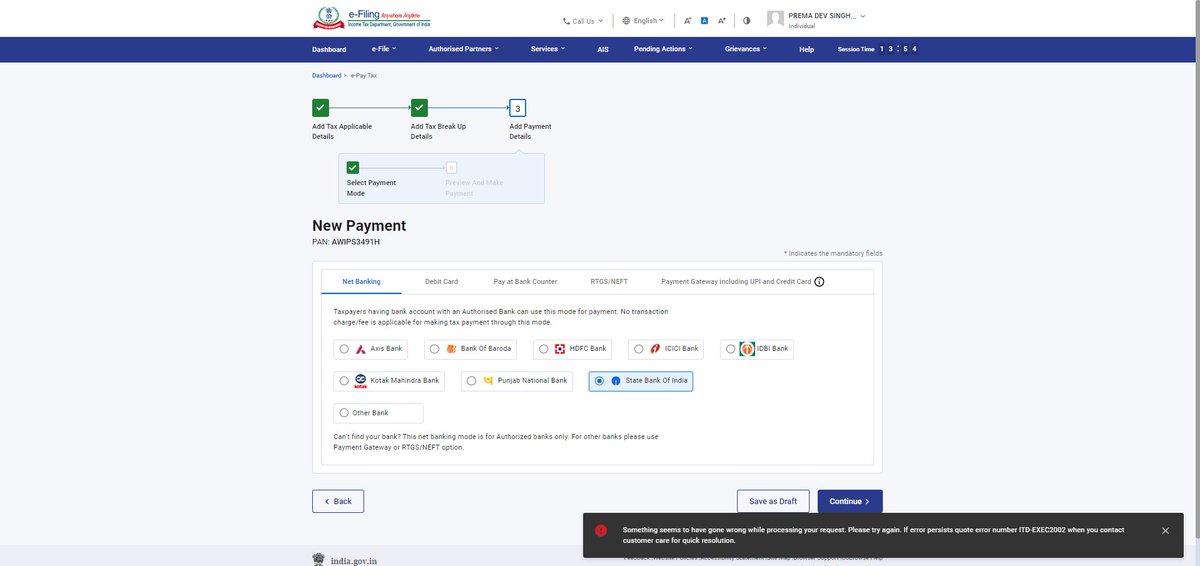Click step 3 Add Payment Details marker
Screen dimensions: 1200x566
(518, 108)
